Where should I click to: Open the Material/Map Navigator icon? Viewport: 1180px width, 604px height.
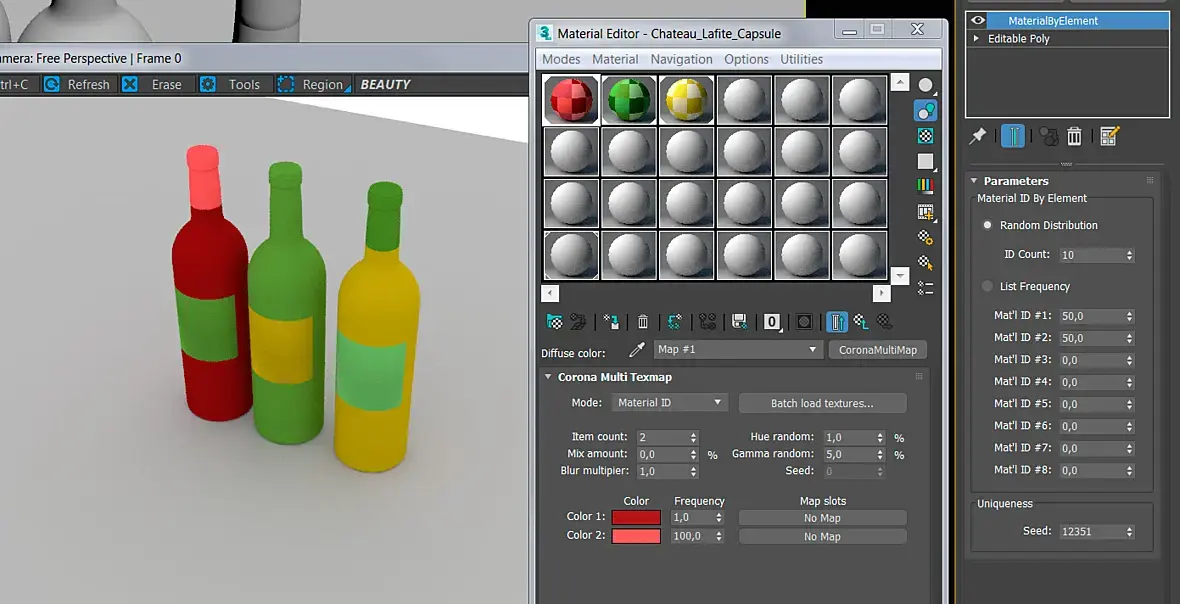(x=926, y=288)
